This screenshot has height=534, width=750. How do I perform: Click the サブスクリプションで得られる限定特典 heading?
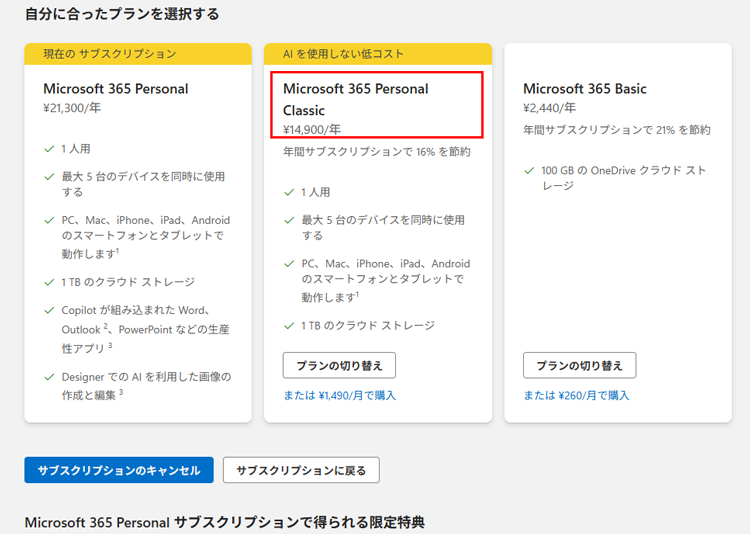(224, 522)
